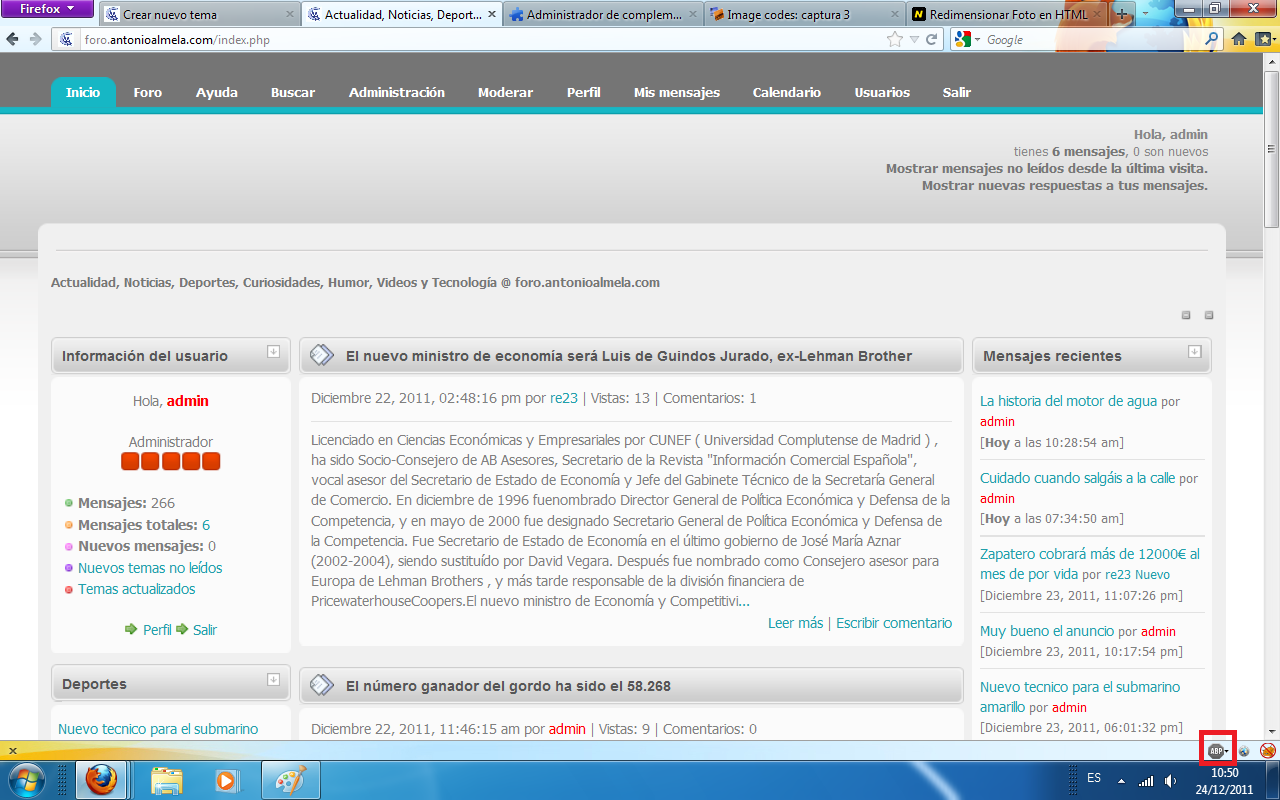Click Salir in the top navigation
The image size is (1280, 800).
pos(957,92)
